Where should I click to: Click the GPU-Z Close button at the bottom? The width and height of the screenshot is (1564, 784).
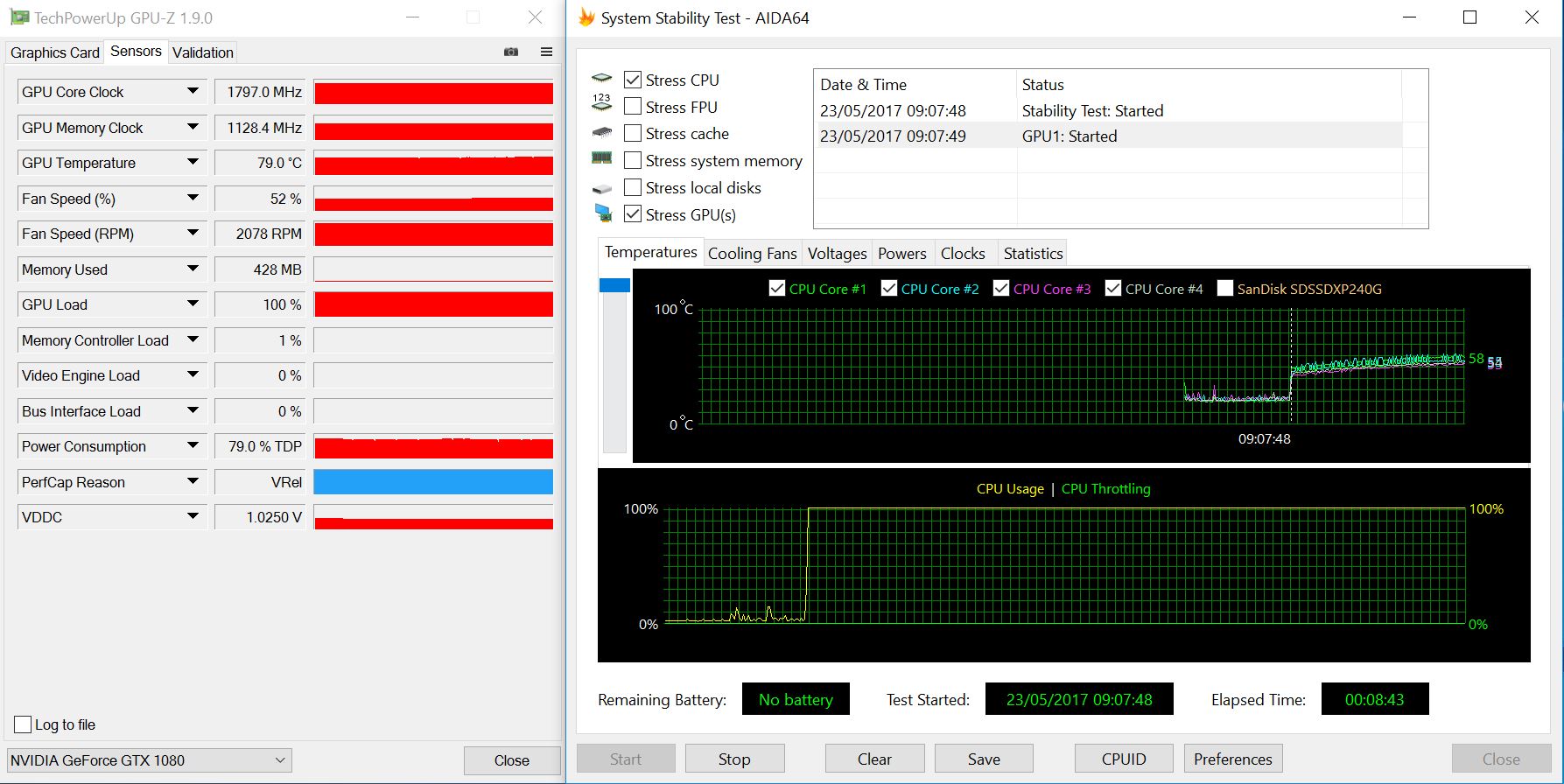coord(512,760)
